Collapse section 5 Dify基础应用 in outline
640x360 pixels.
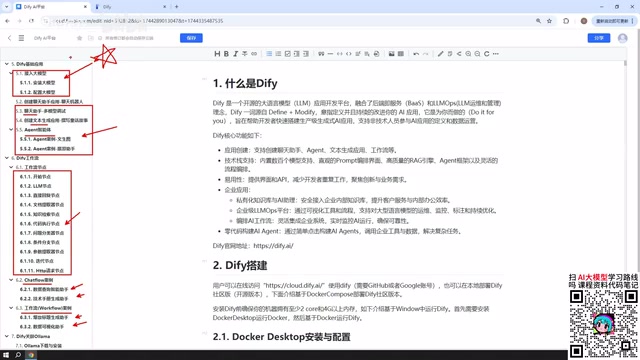click(7, 64)
